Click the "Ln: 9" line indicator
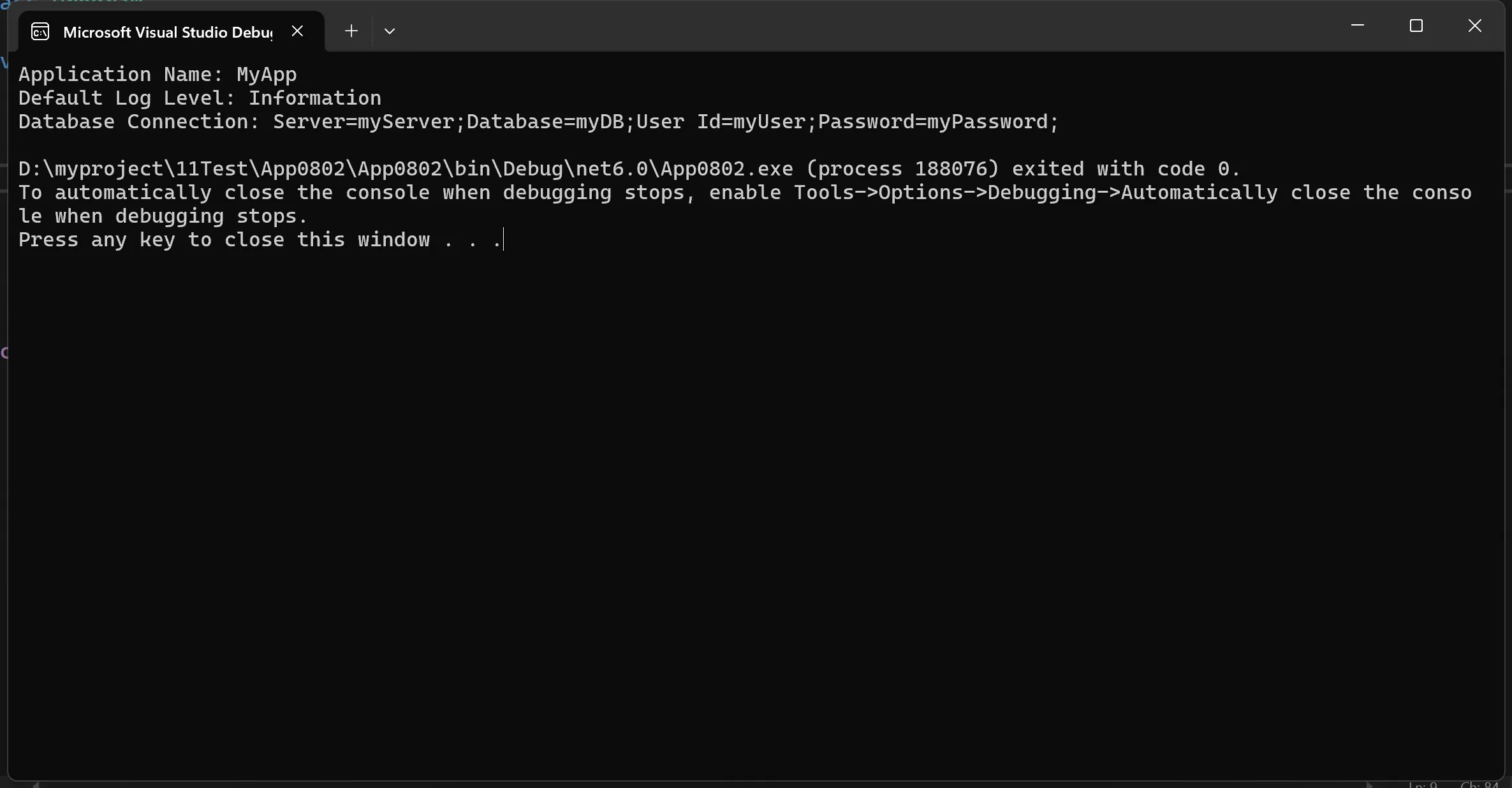This screenshot has height=788, width=1512. (x=1423, y=784)
